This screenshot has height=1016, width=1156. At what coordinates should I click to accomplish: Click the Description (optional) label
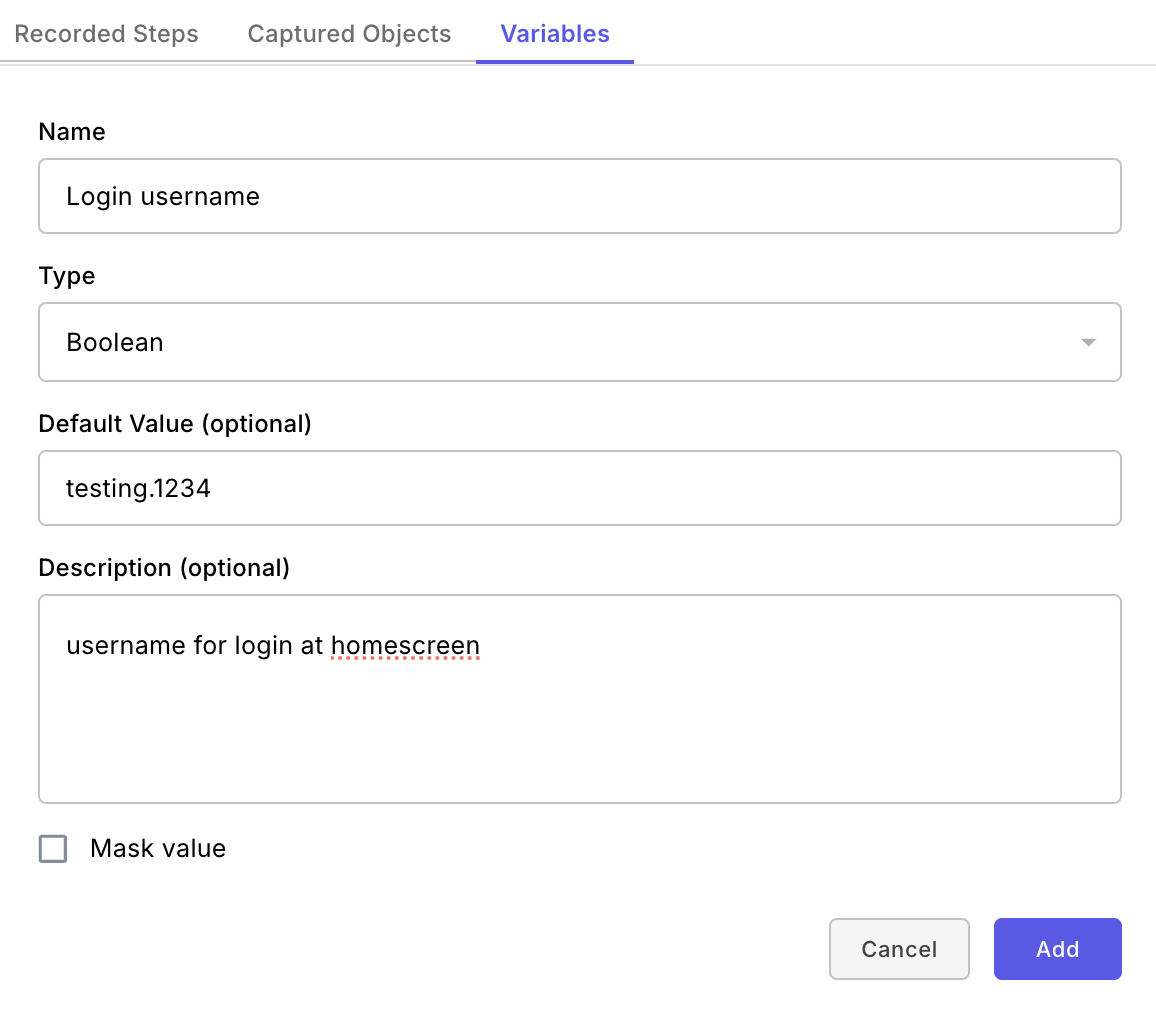coord(164,568)
